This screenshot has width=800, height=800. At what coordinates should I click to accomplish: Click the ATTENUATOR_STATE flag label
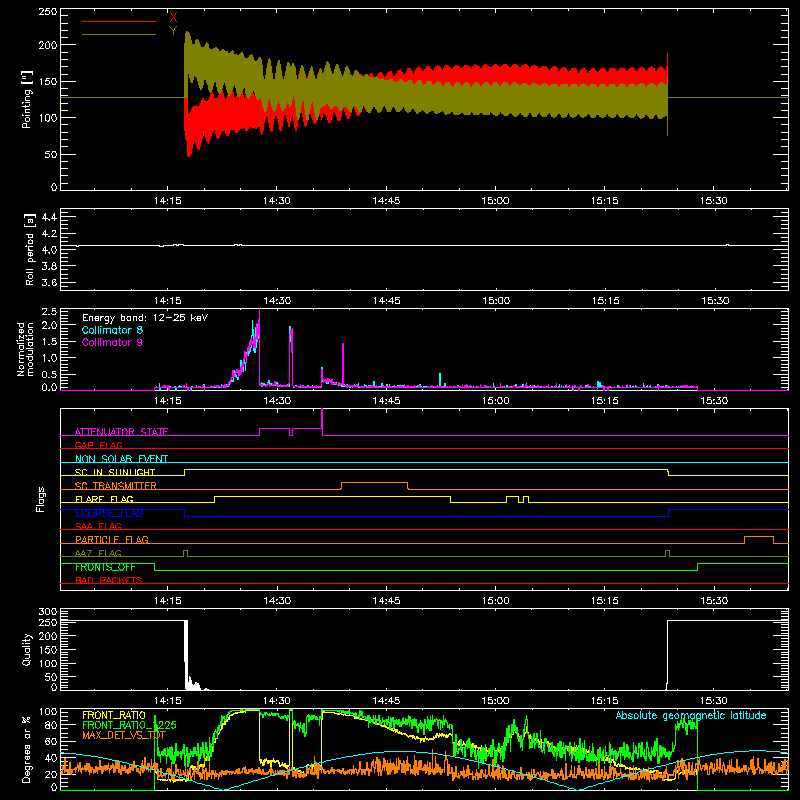click(121, 432)
